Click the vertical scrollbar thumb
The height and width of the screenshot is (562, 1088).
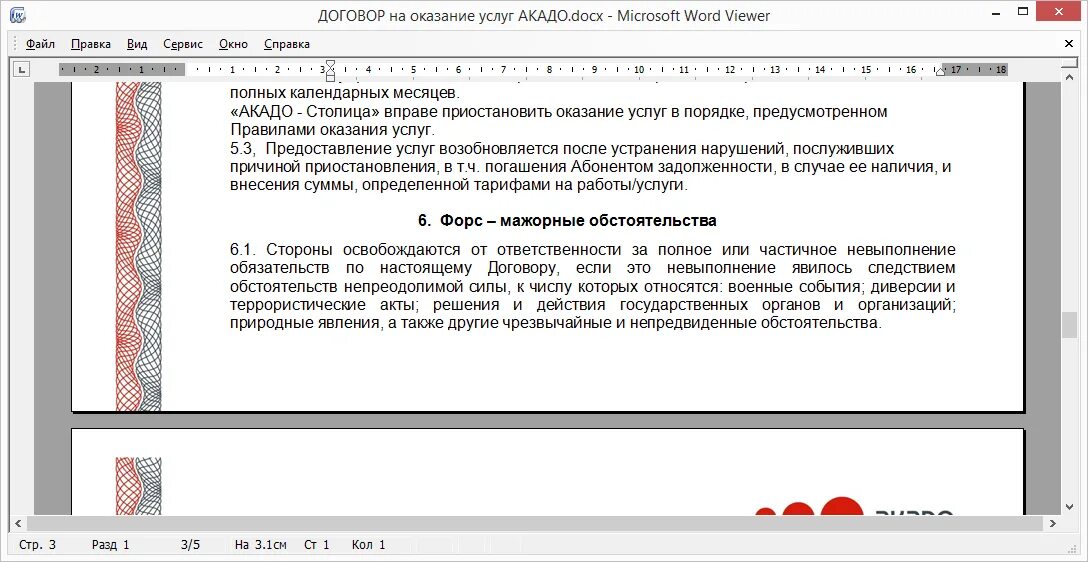click(x=1069, y=326)
